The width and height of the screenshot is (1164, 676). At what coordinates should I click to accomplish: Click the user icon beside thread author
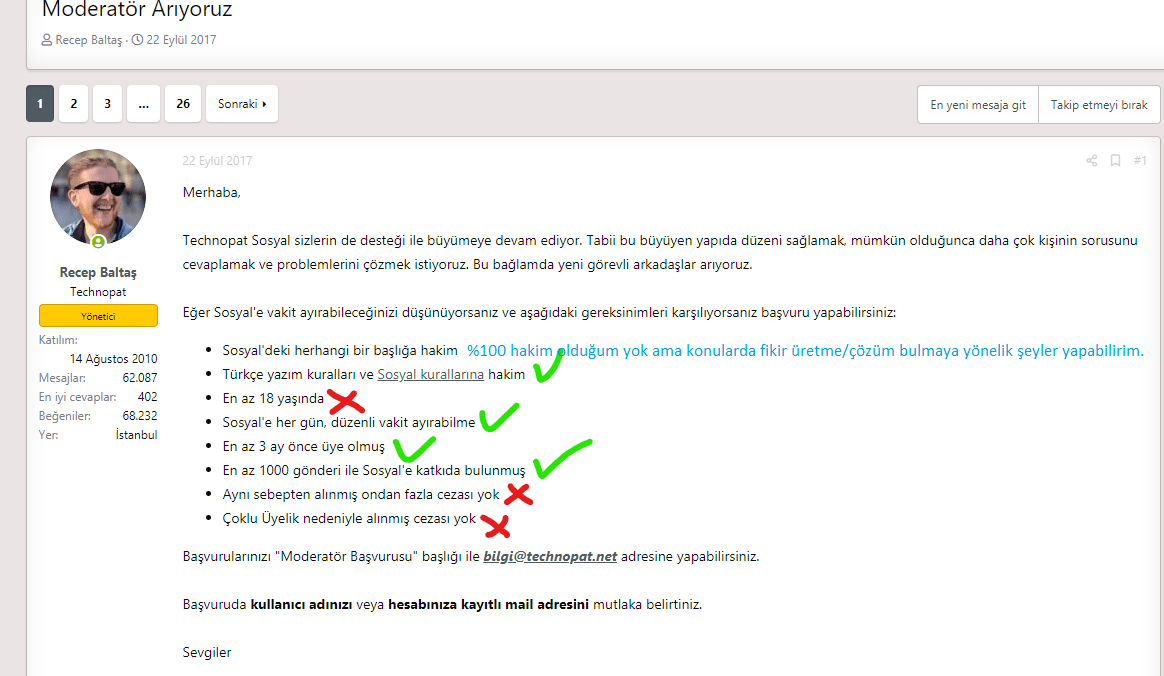point(47,40)
